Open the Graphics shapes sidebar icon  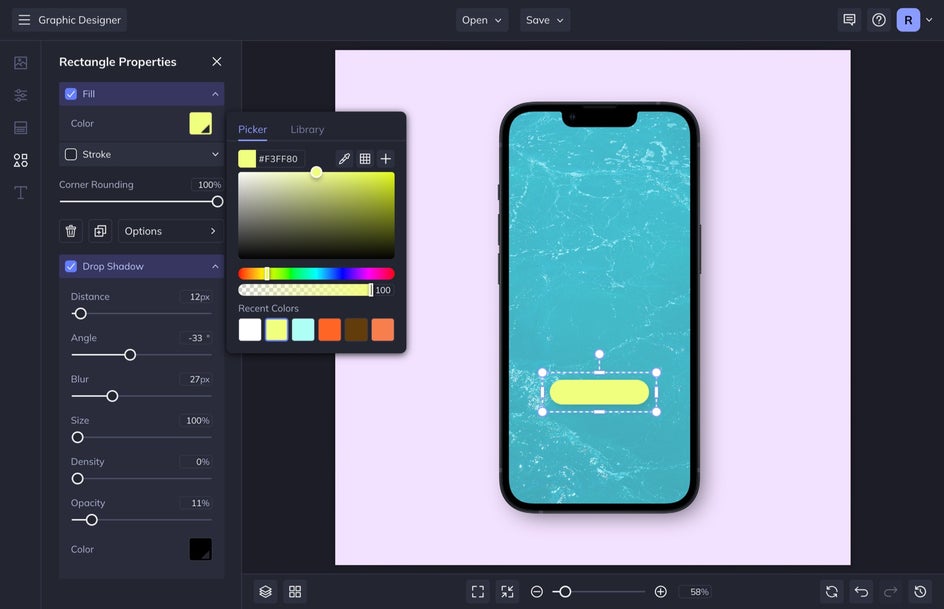tap(20, 160)
